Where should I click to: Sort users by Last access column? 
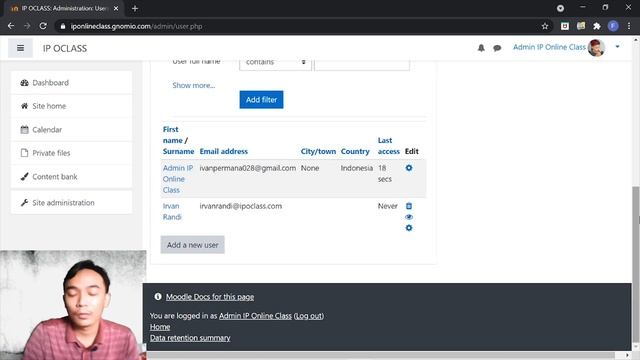click(389, 146)
